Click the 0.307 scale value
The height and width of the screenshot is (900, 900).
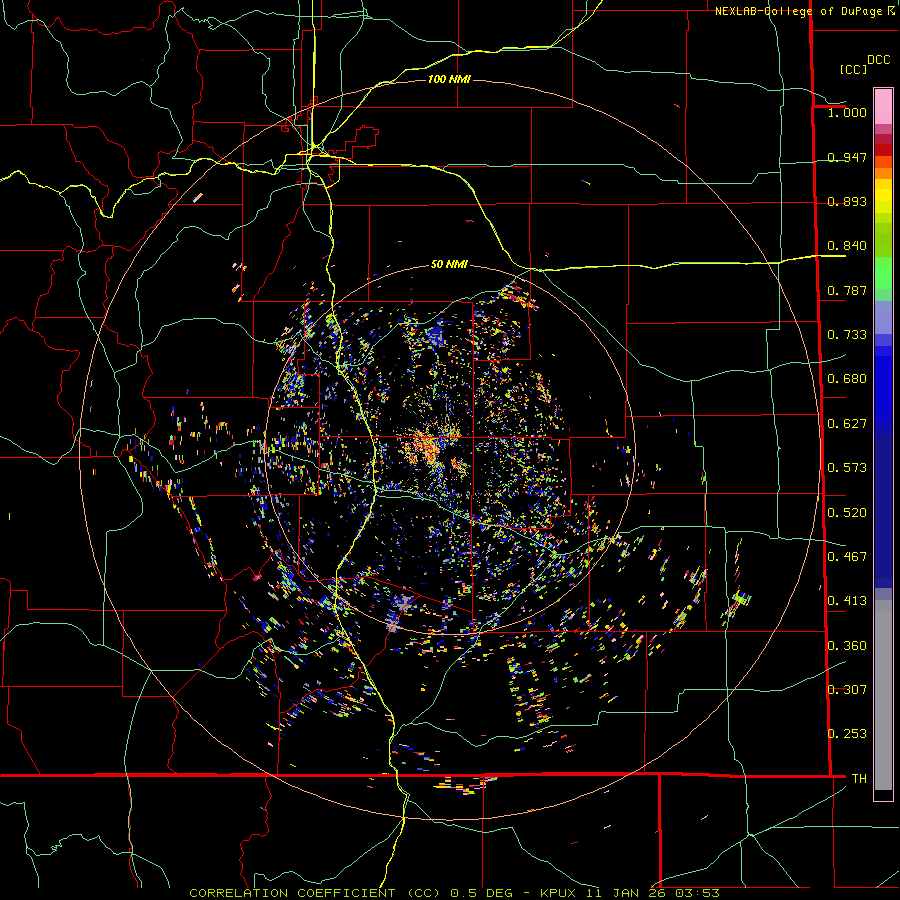coord(847,690)
